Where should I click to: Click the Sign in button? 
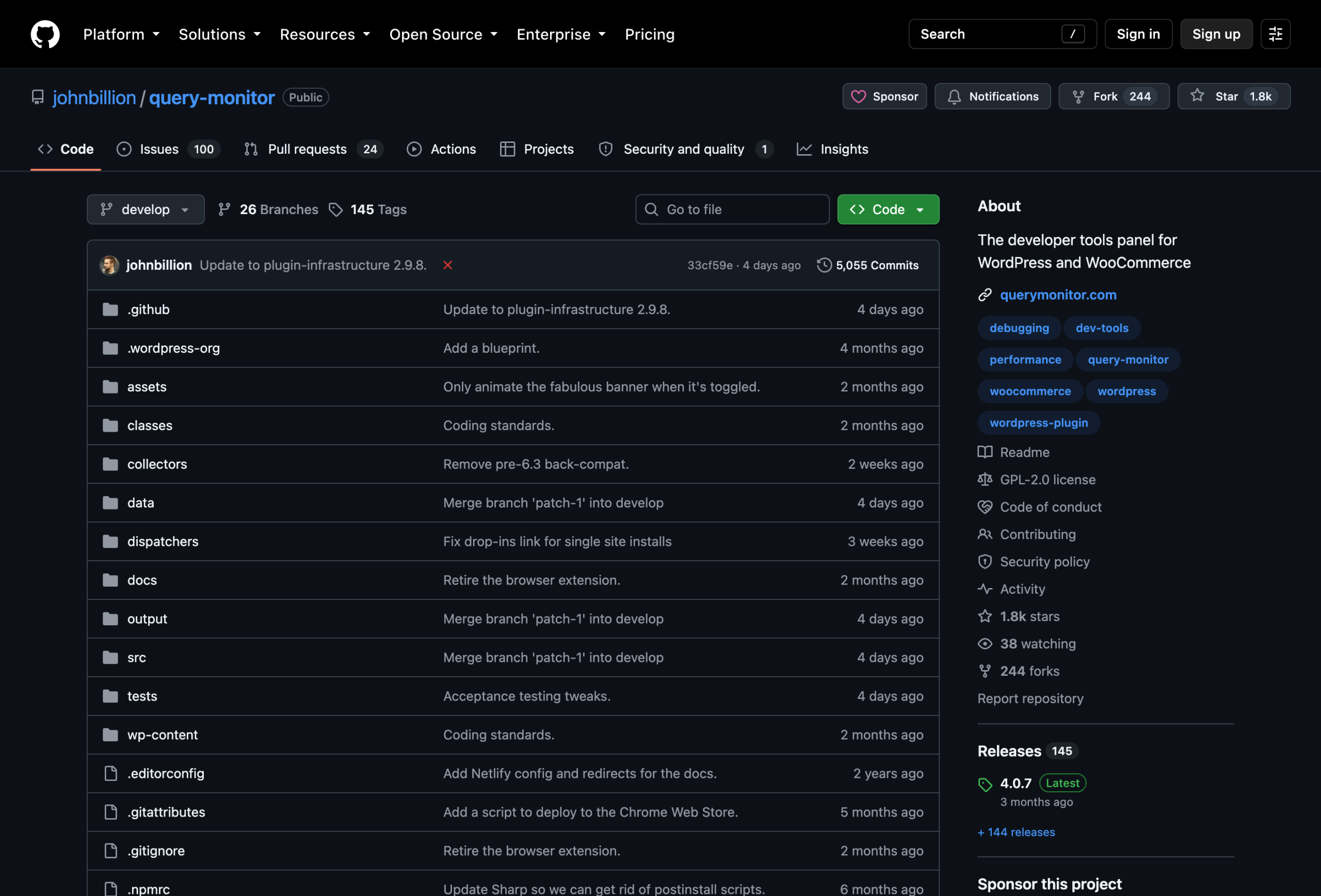1138,34
